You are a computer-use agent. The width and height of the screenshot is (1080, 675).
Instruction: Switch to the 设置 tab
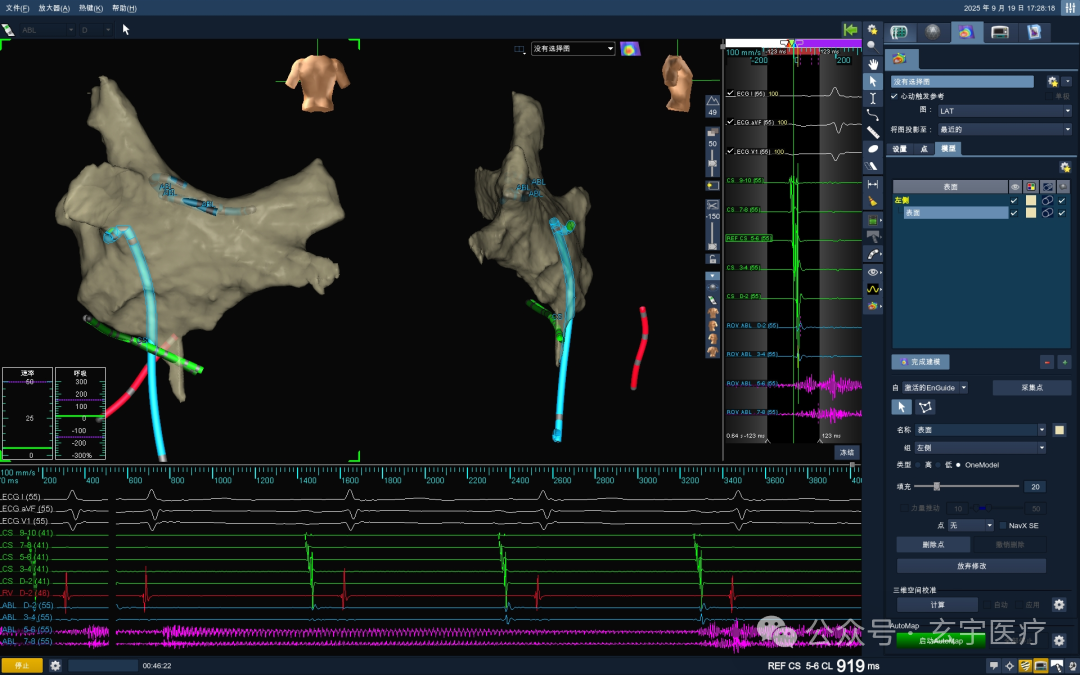900,149
